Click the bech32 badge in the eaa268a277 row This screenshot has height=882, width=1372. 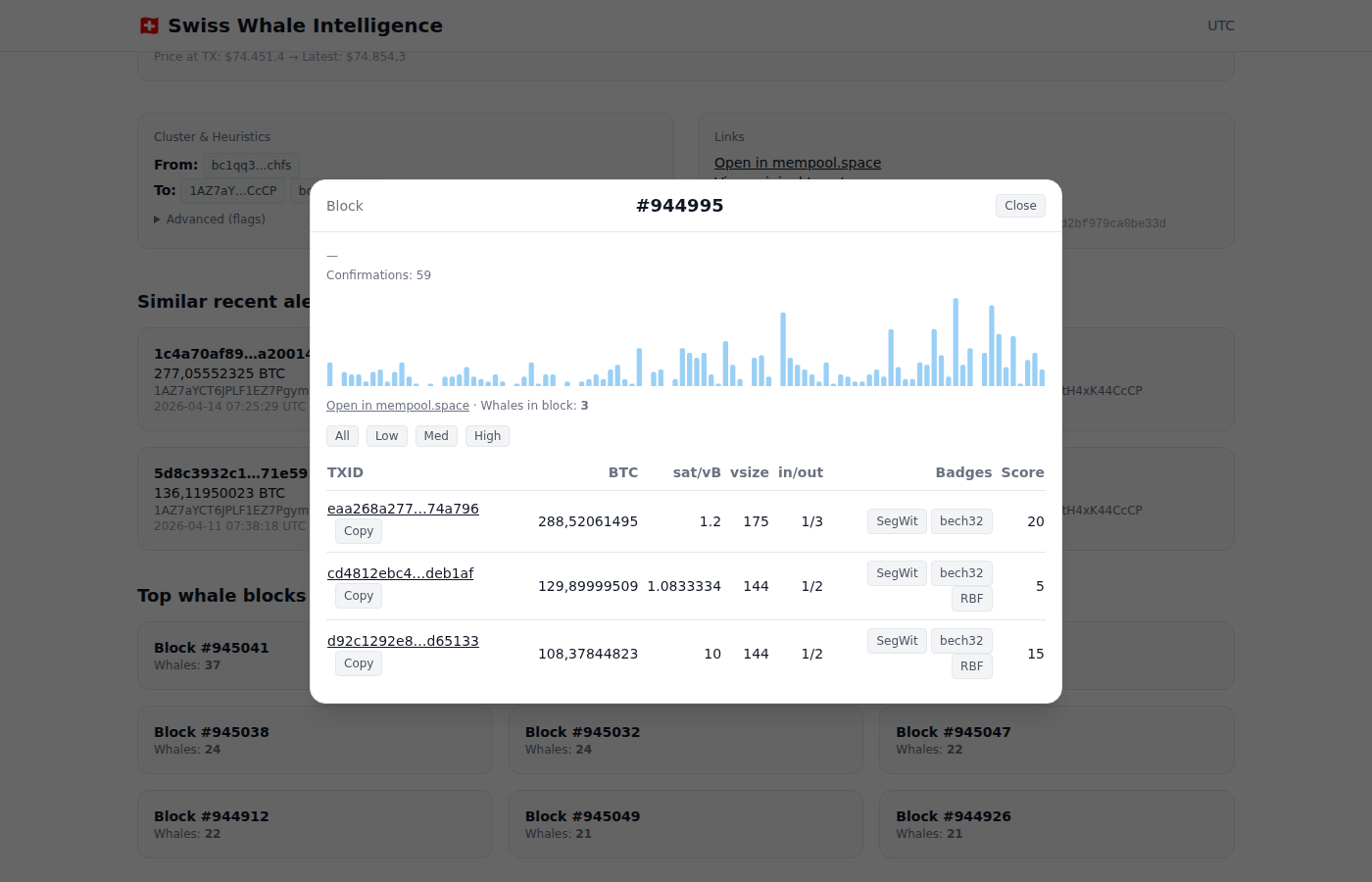point(961,521)
